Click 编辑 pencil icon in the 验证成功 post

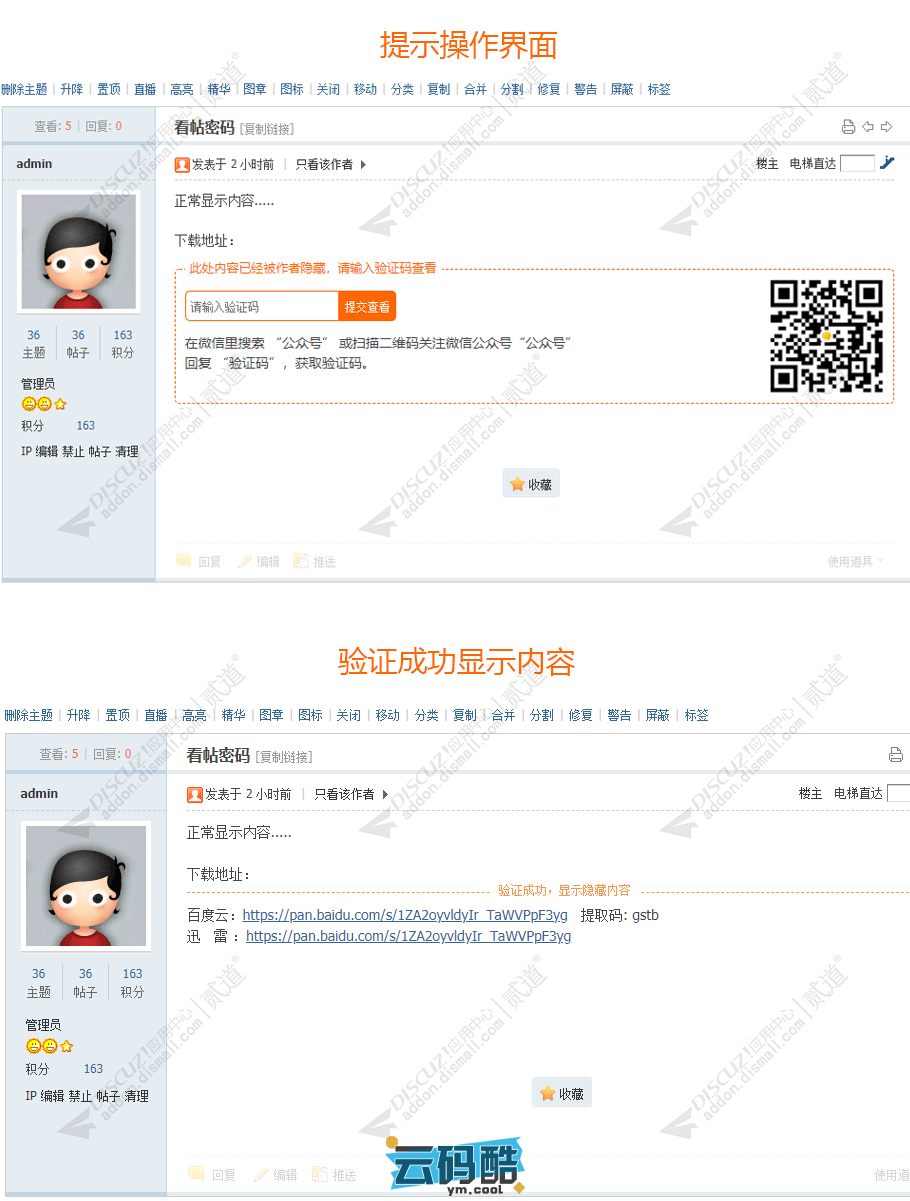261,1175
